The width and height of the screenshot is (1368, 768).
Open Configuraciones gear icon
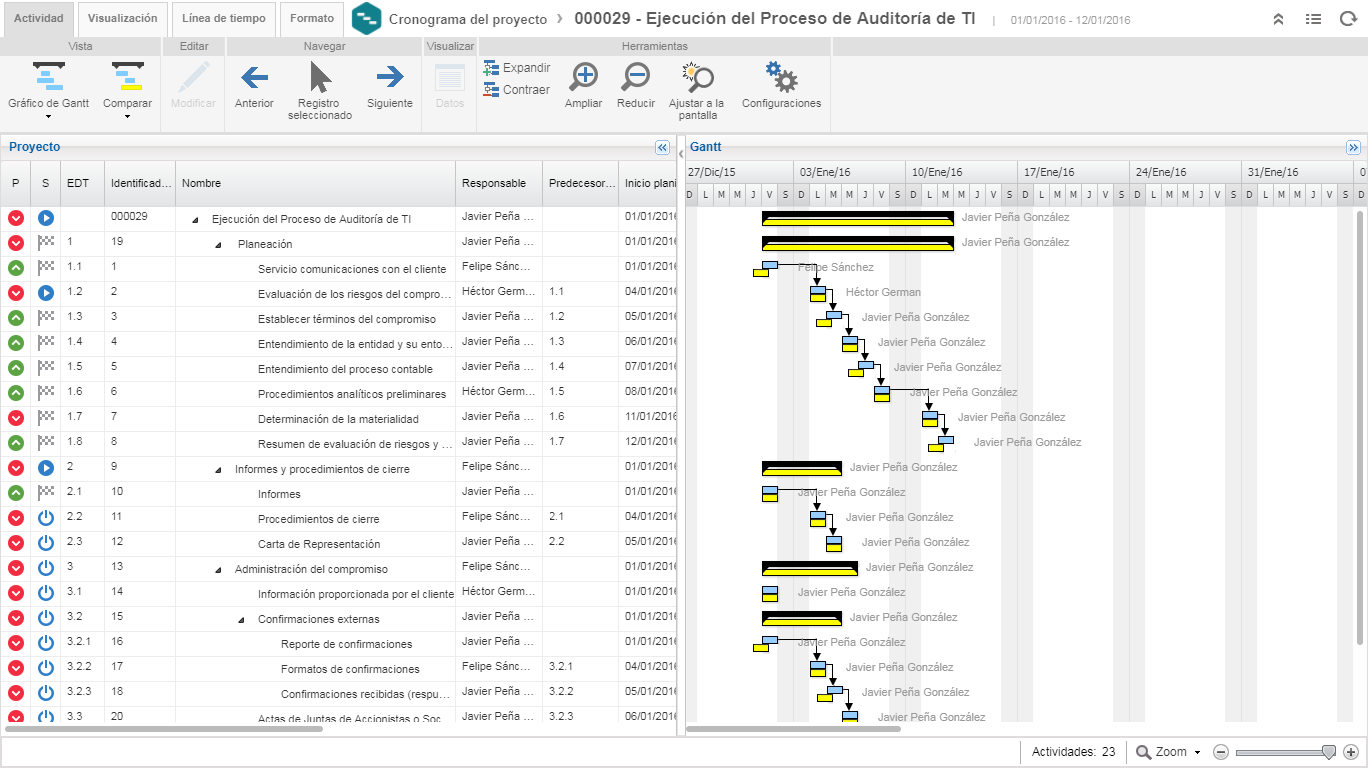[781, 76]
